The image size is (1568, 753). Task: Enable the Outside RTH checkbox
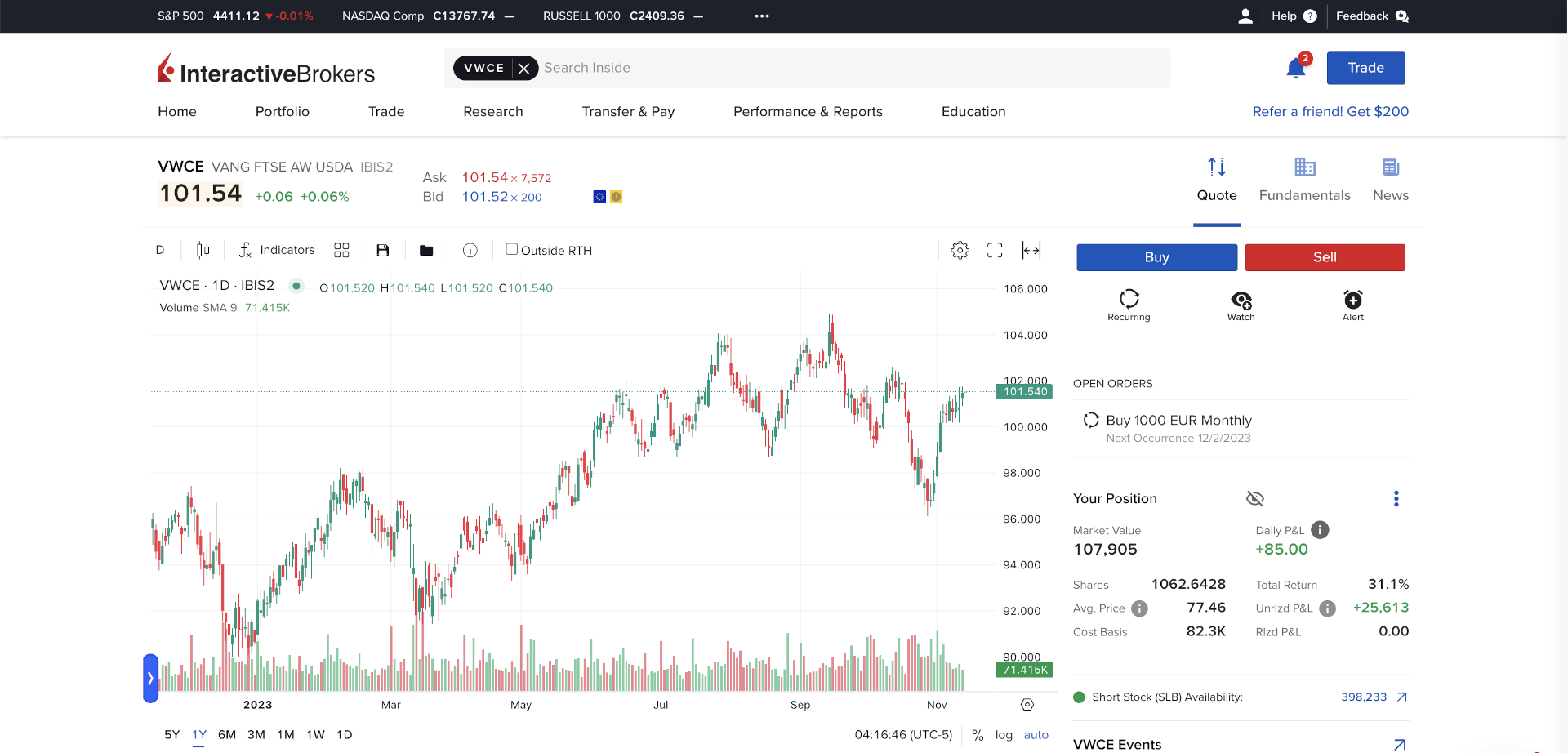[512, 249]
